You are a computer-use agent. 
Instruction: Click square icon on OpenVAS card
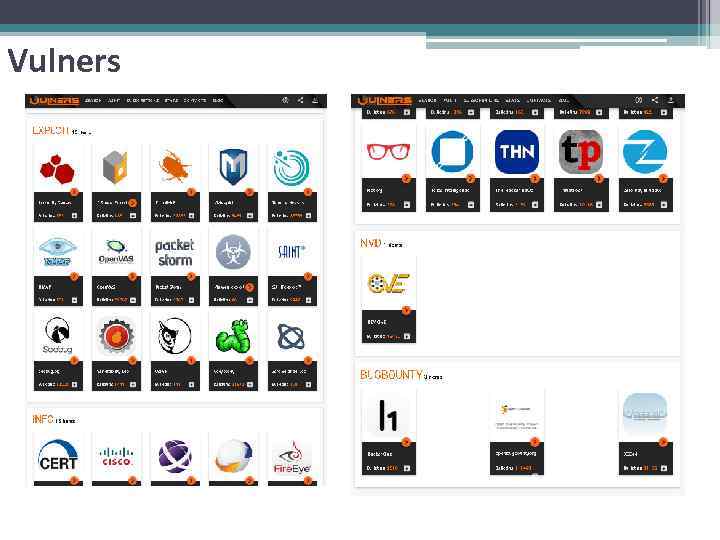tap(133, 300)
